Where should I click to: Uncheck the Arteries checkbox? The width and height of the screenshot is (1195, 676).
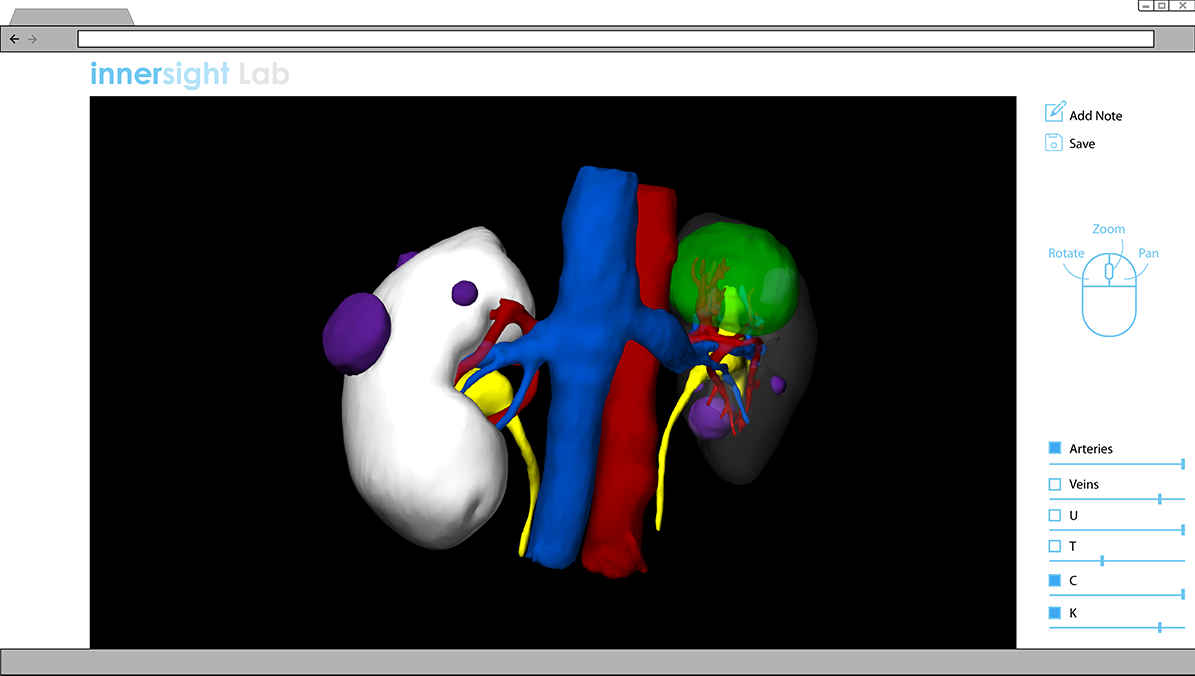(1055, 449)
